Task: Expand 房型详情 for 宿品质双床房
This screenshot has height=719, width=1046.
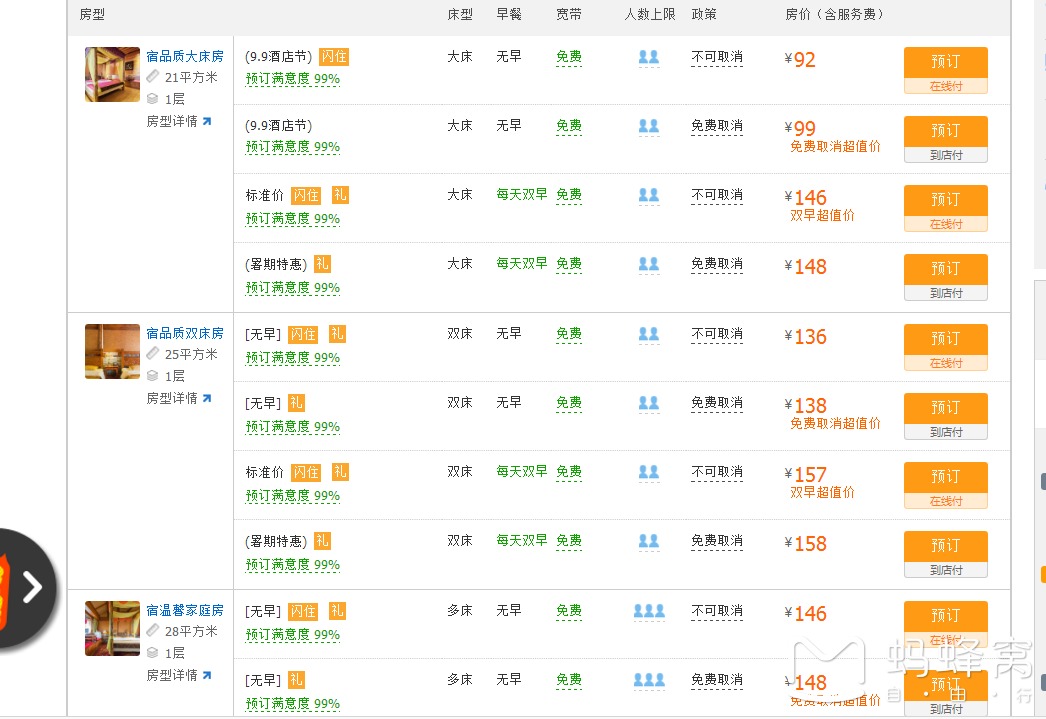Action: (179, 398)
